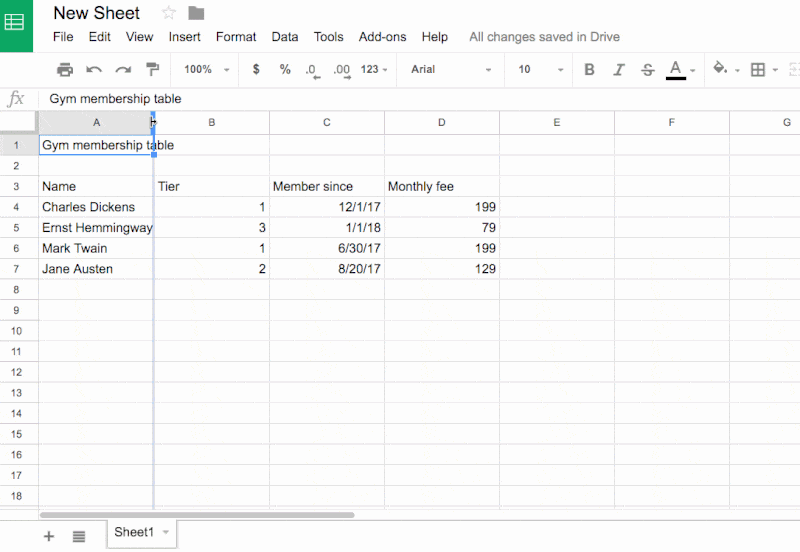Open the zoom 100% dropdown

point(207,69)
